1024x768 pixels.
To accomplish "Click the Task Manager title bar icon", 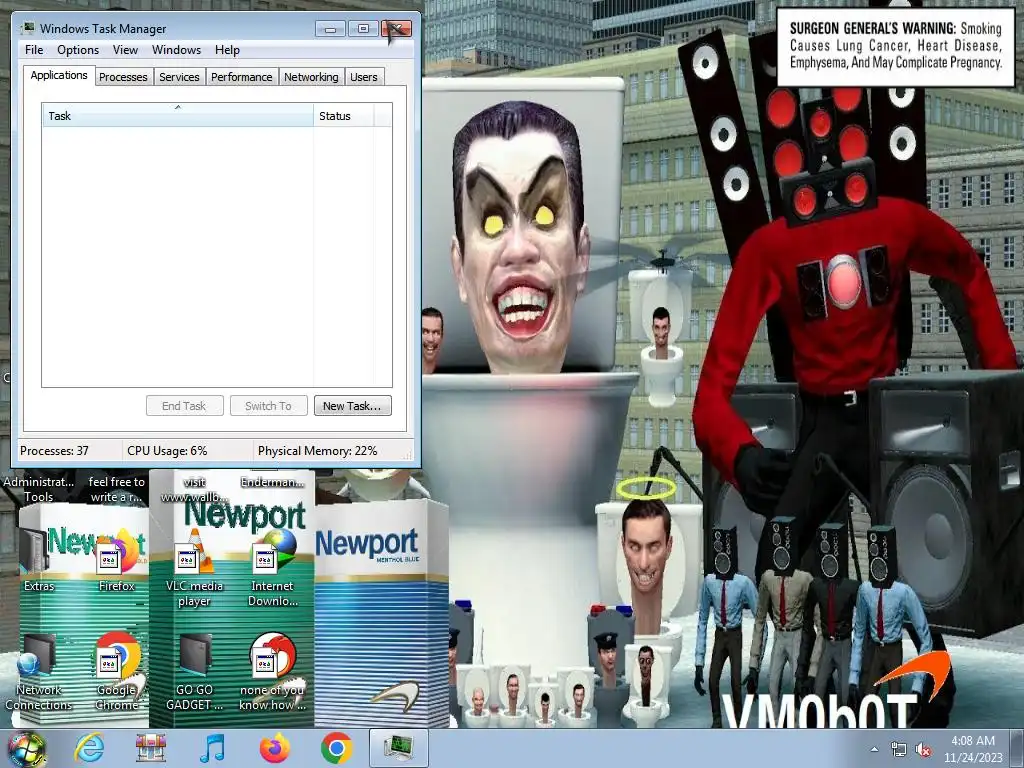I will click(28, 28).
